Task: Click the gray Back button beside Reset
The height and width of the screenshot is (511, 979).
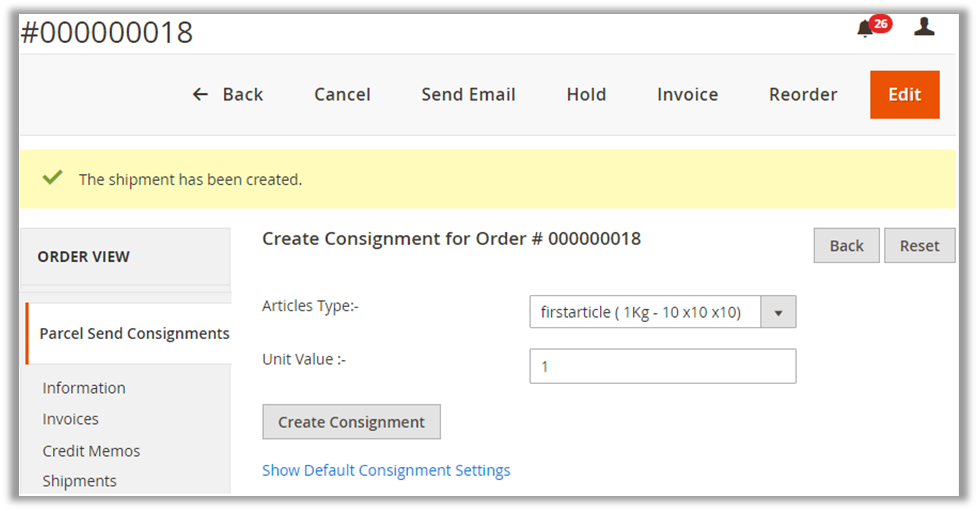Action: click(x=846, y=246)
